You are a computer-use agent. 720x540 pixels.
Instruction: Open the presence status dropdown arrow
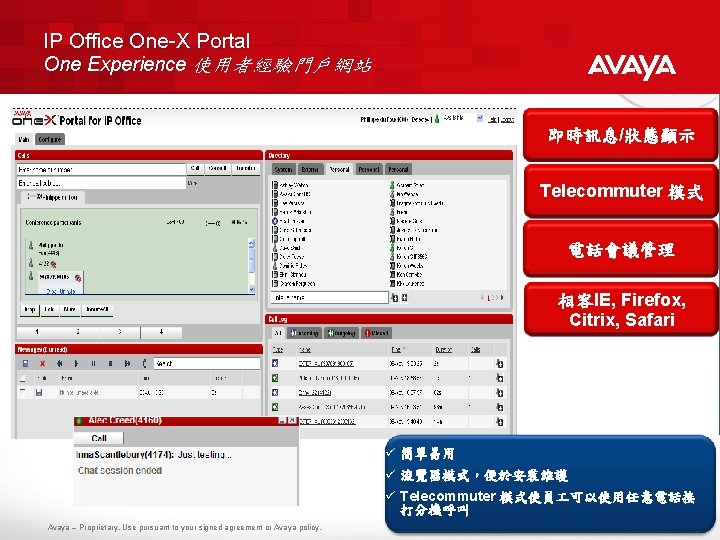click(x=480, y=118)
